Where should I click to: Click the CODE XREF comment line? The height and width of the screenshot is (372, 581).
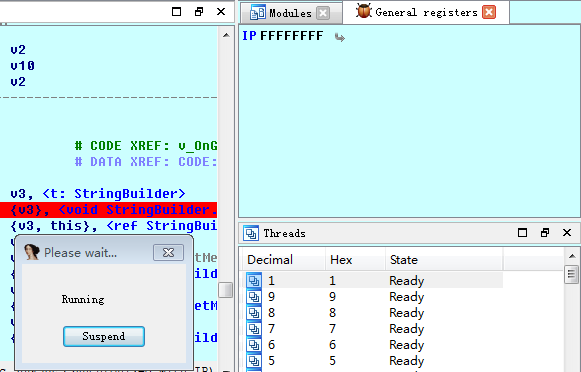pos(146,146)
